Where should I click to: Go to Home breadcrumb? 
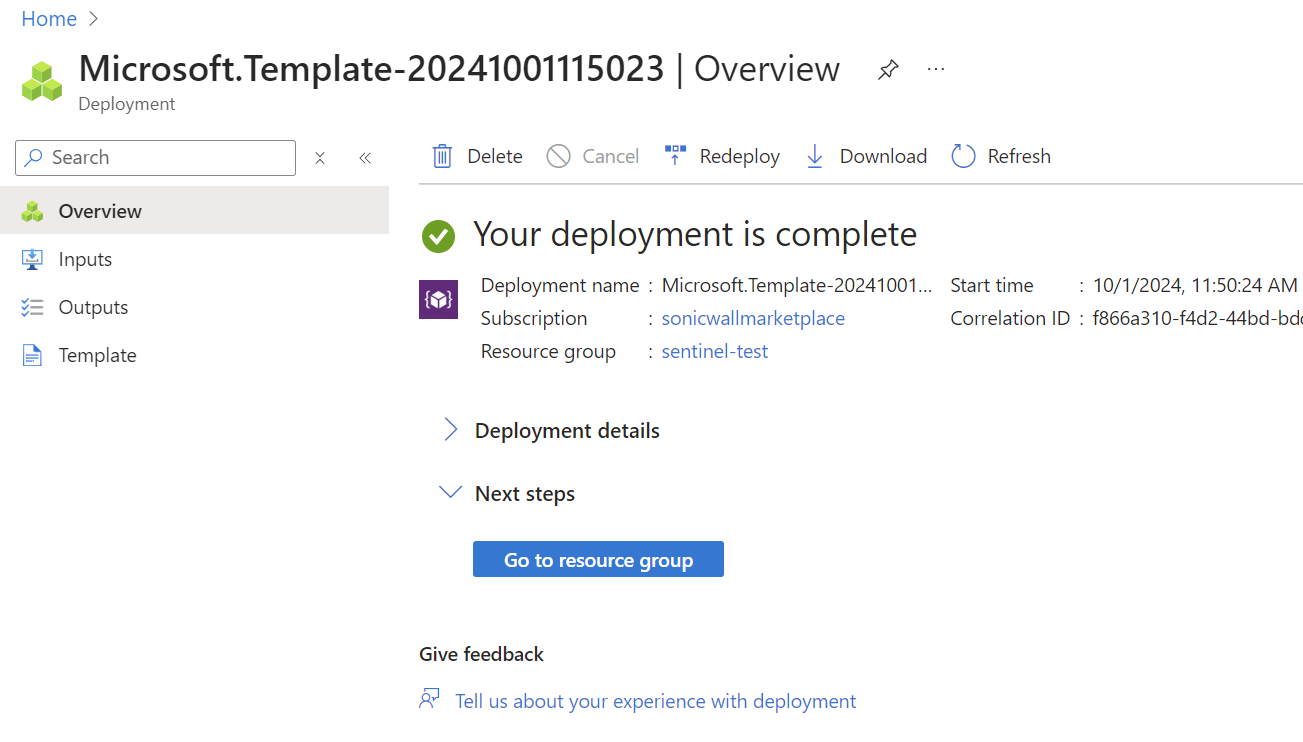tap(49, 19)
